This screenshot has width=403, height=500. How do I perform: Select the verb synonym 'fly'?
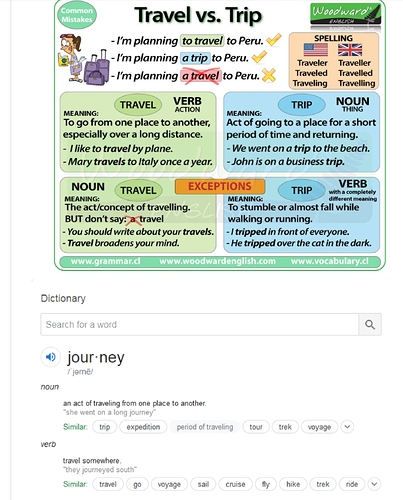tap(266, 484)
